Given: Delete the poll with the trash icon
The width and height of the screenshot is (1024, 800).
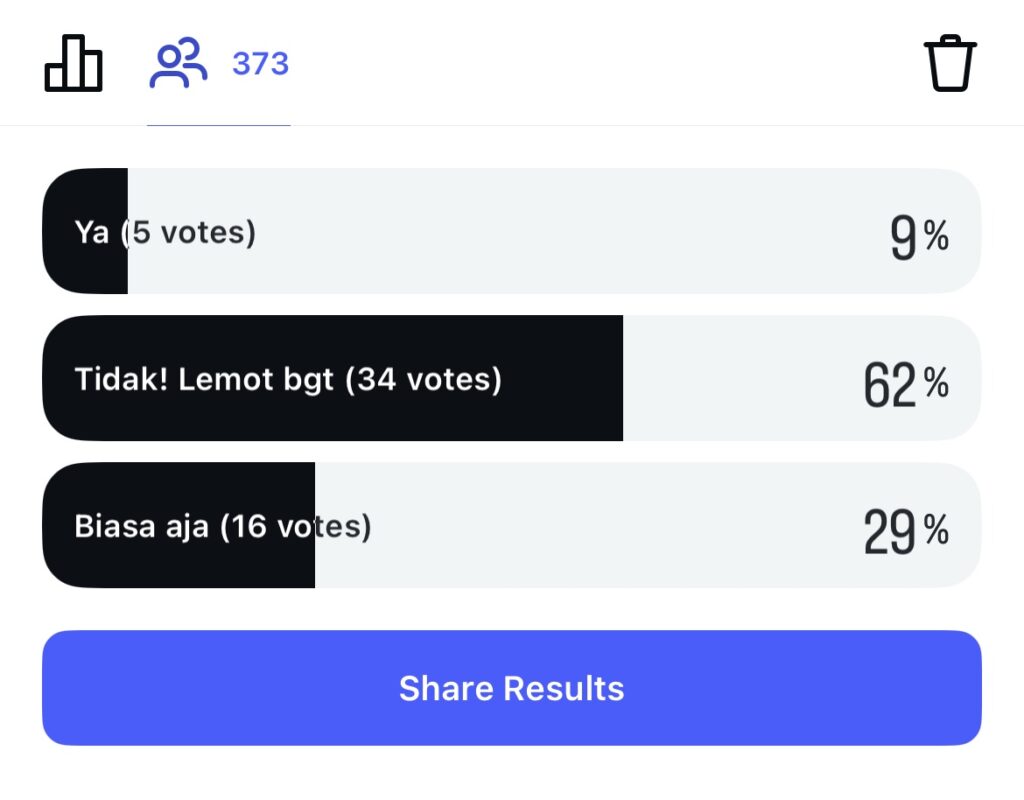Looking at the screenshot, I should [x=949, y=63].
